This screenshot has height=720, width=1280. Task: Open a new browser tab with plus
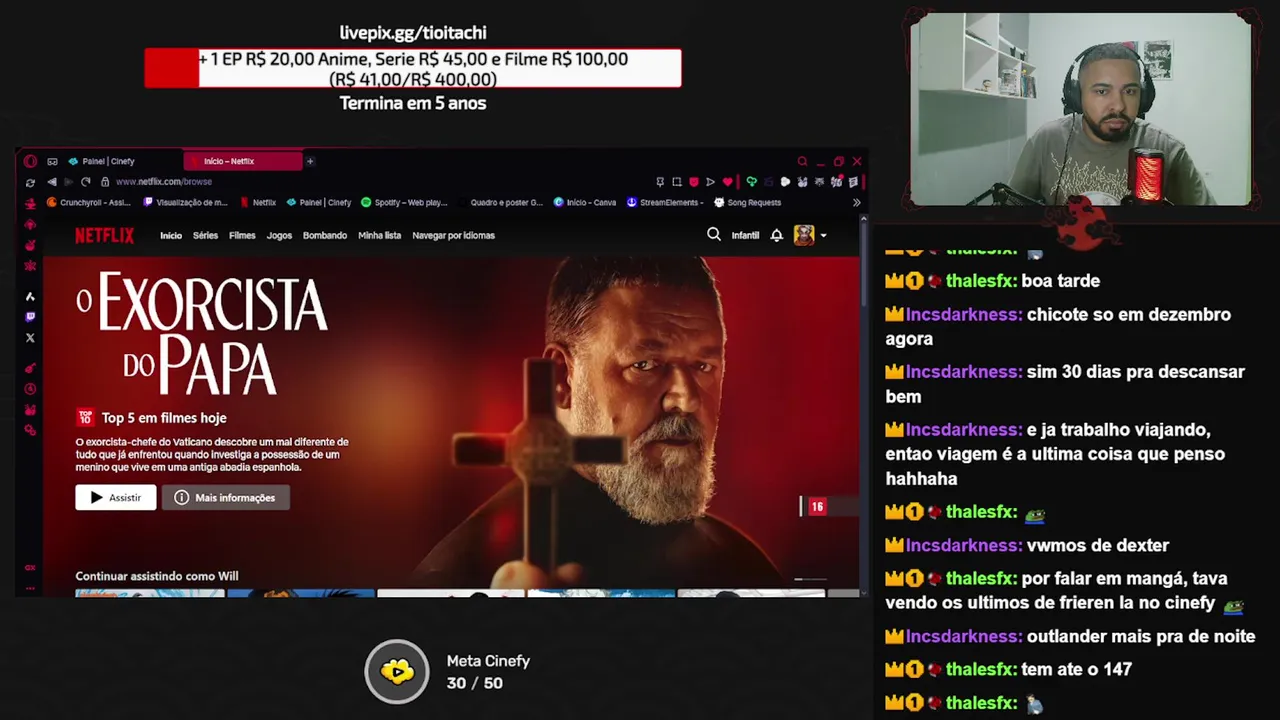[310, 161]
